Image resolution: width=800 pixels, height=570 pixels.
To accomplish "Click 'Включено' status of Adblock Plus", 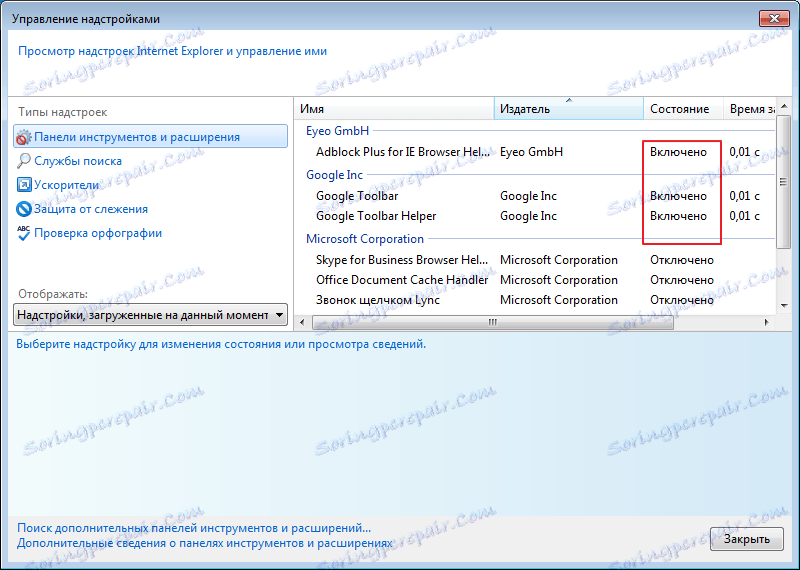I will [x=678, y=152].
